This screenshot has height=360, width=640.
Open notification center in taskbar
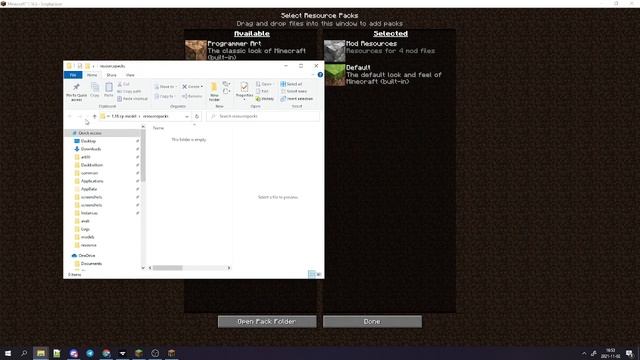point(629,353)
